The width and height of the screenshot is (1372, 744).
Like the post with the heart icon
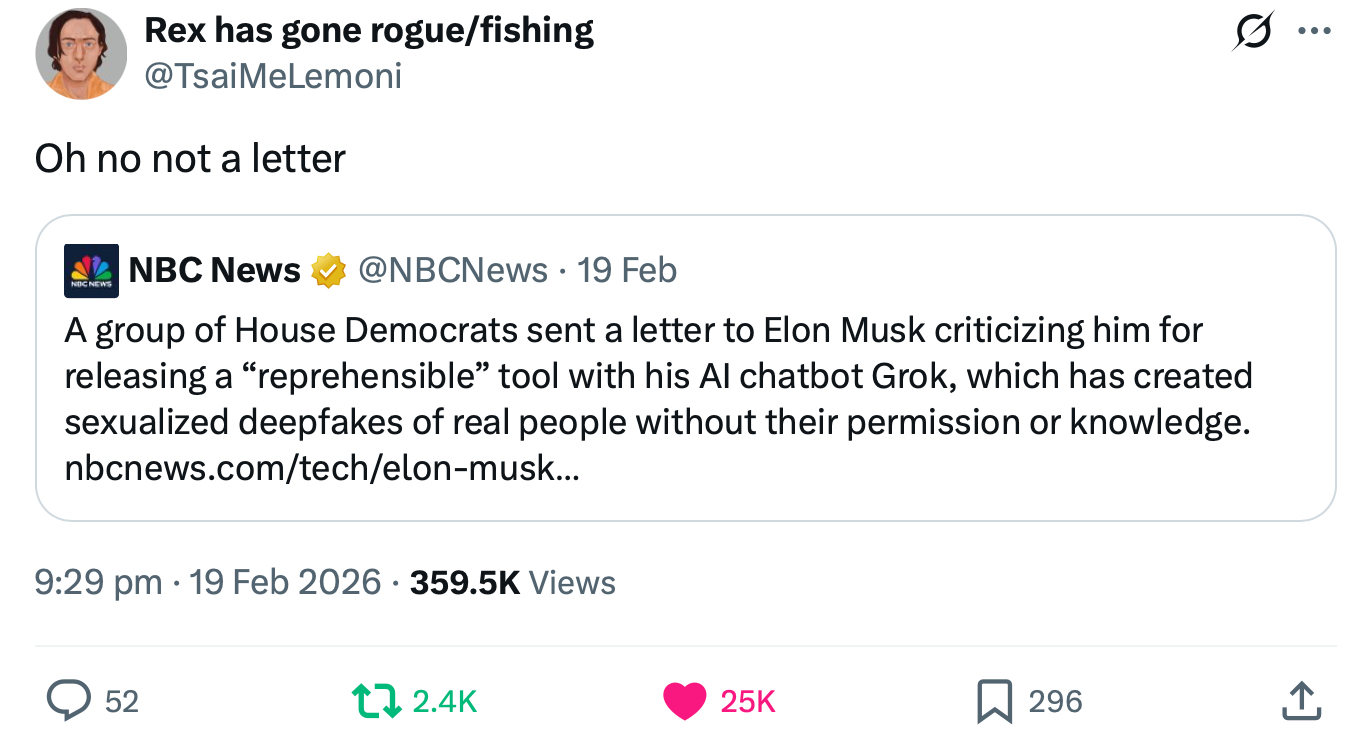coord(684,701)
